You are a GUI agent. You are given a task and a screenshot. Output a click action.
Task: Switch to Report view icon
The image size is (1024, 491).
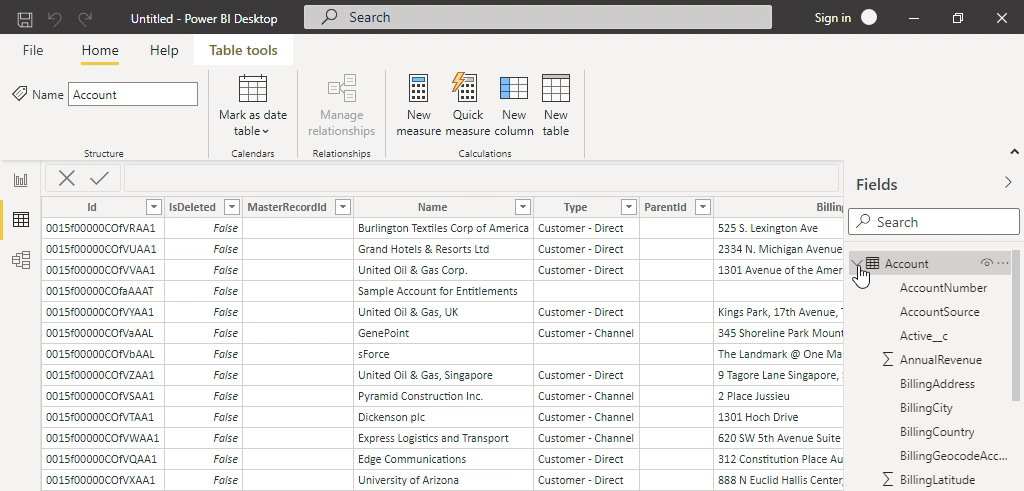click(21, 180)
